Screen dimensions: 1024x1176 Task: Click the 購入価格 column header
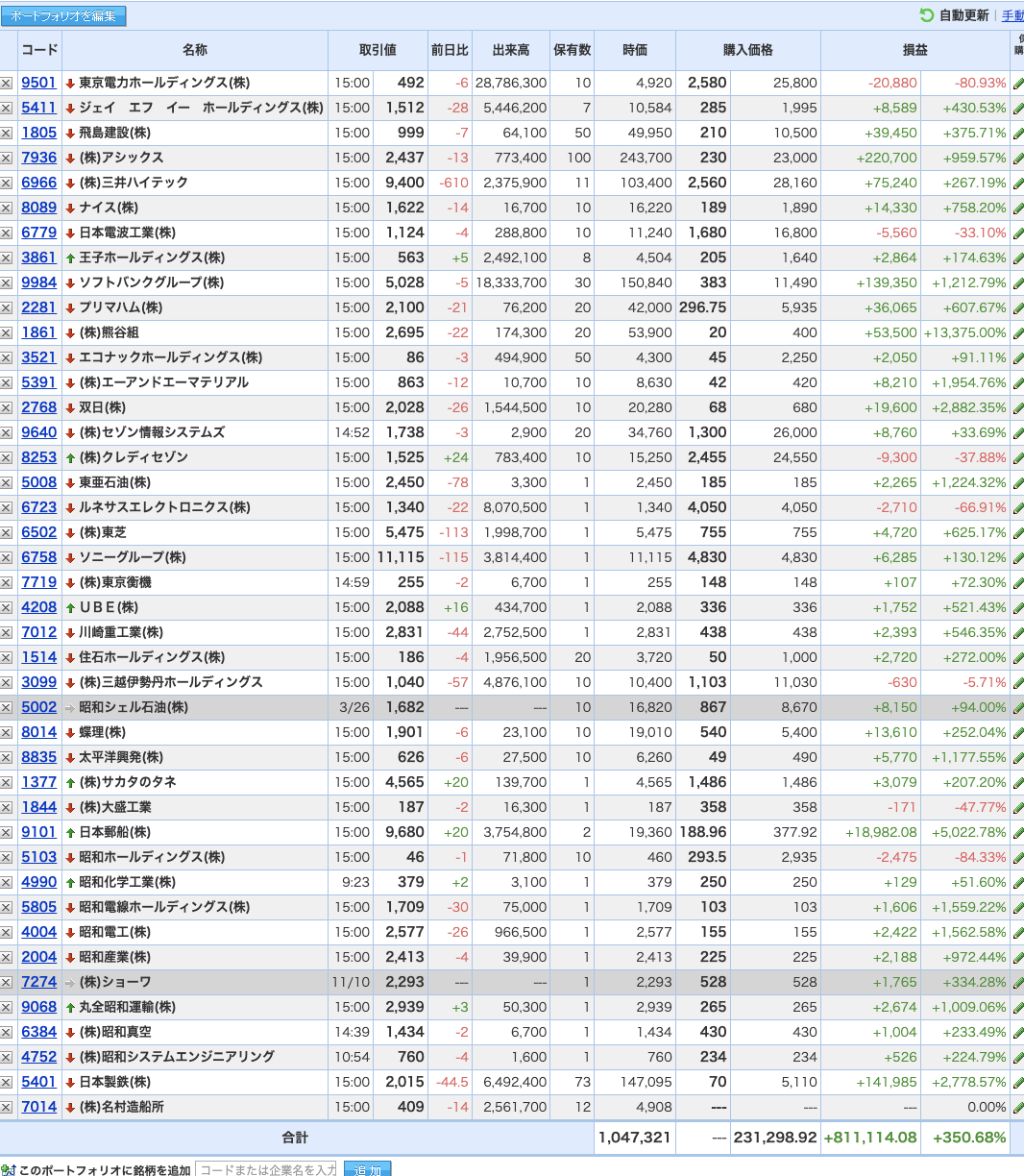click(748, 50)
